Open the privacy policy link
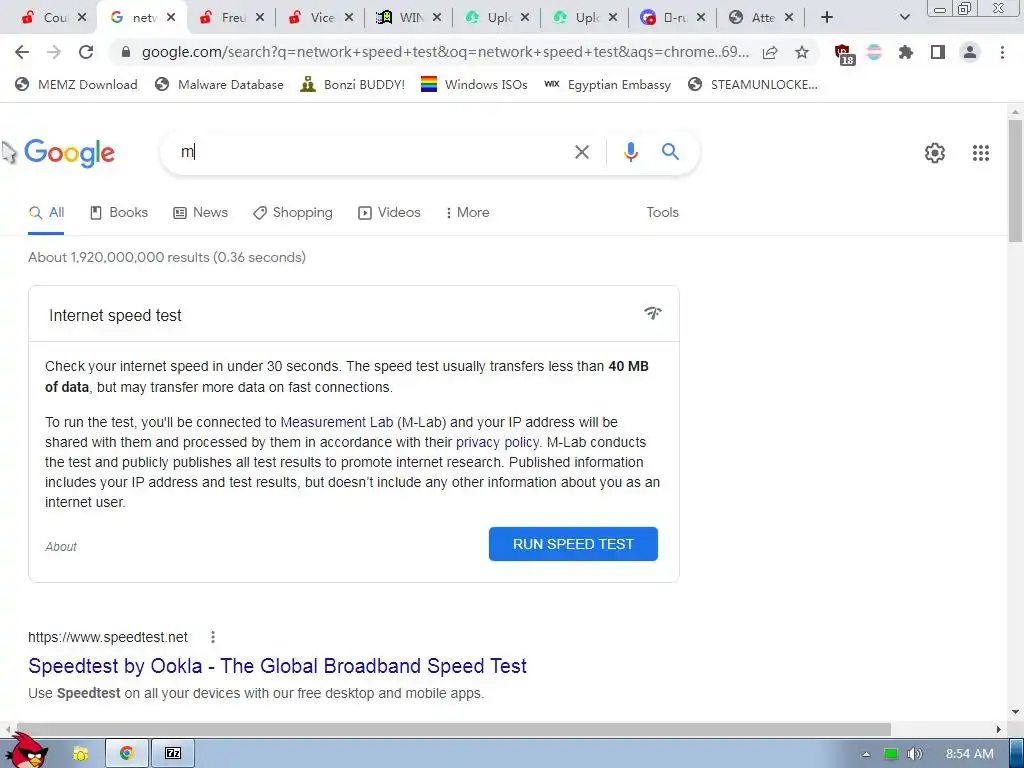The image size is (1024, 768). 498,442
